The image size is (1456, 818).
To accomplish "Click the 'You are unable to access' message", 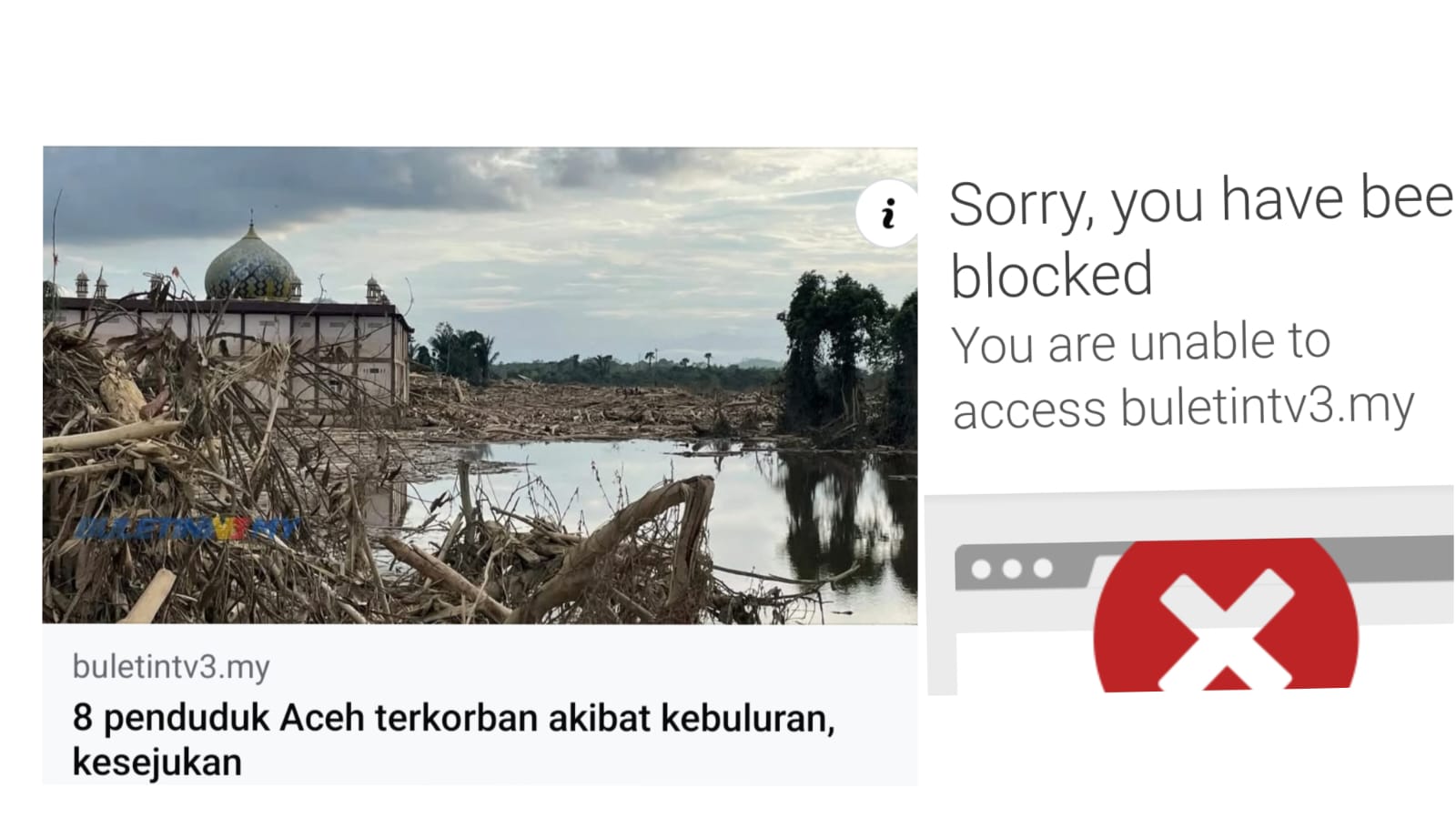I will (x=1183, y=375).
